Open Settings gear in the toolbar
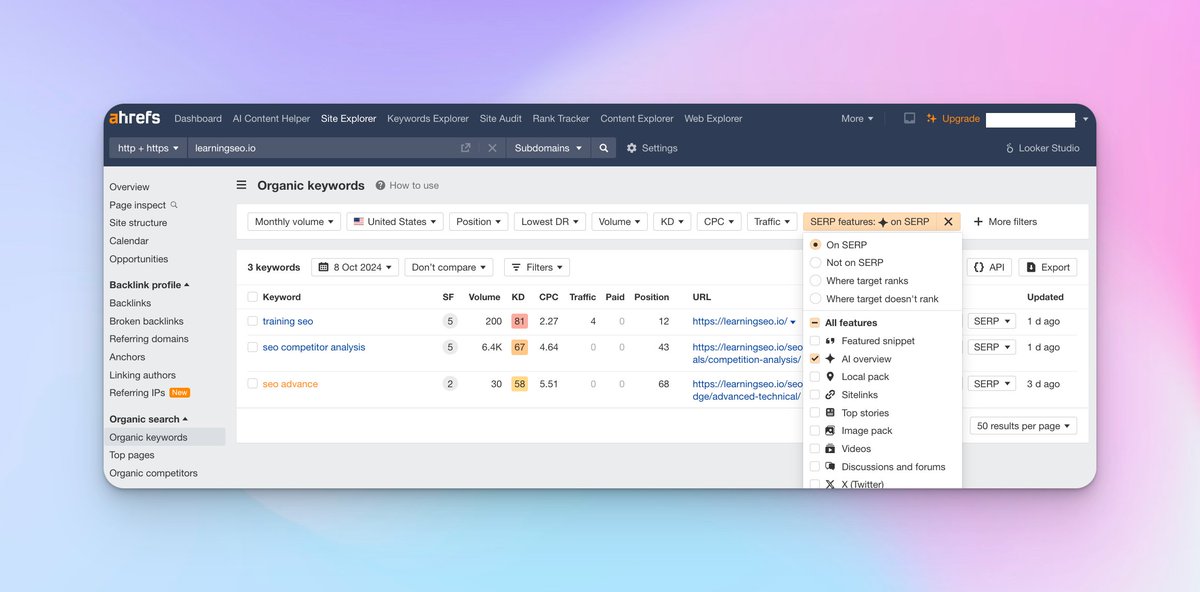 (x=652, y=148)
